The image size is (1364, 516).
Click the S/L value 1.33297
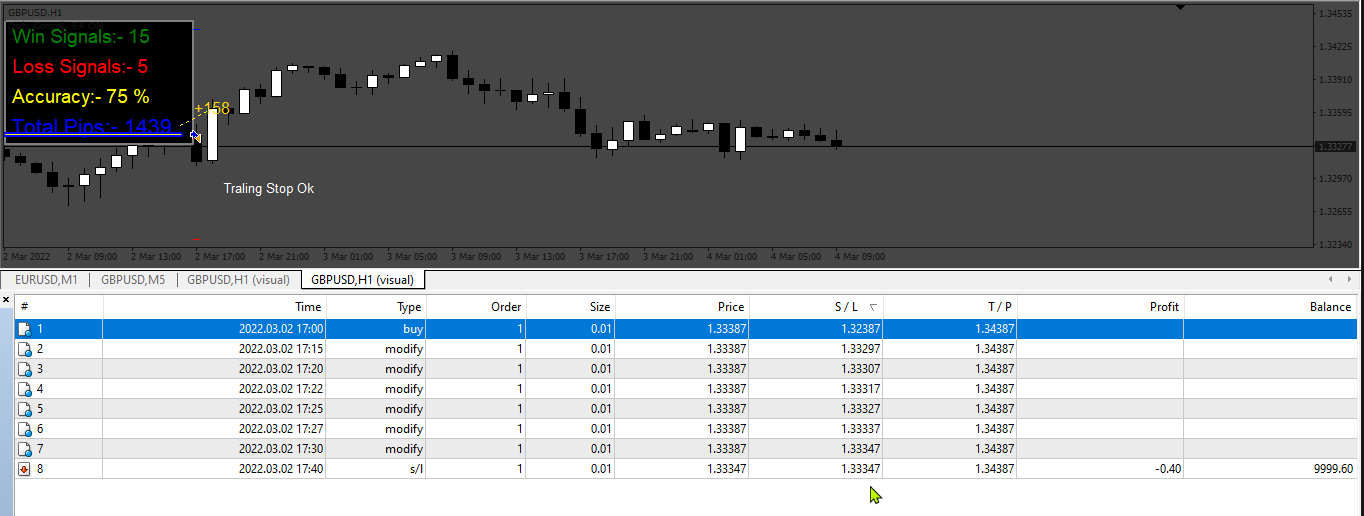[x=861, y=349]
